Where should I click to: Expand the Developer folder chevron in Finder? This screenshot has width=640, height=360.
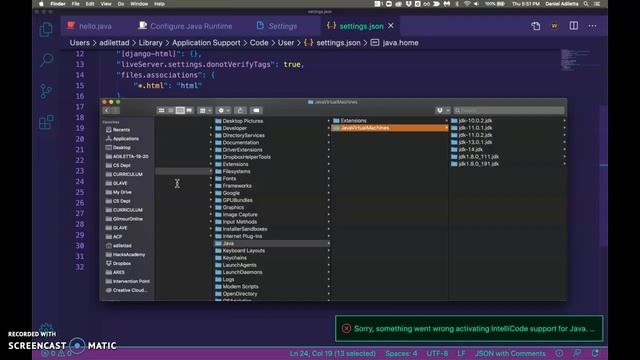(329, 128)
